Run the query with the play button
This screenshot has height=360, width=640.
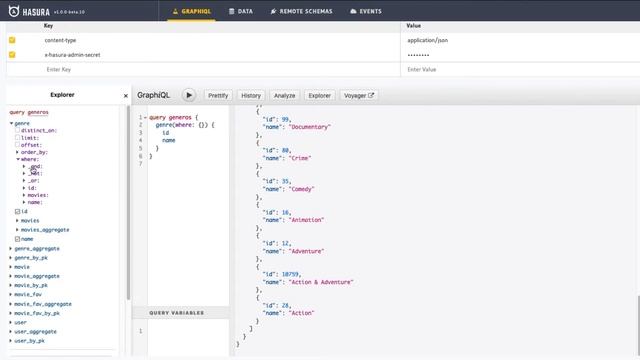coord(189,95)
